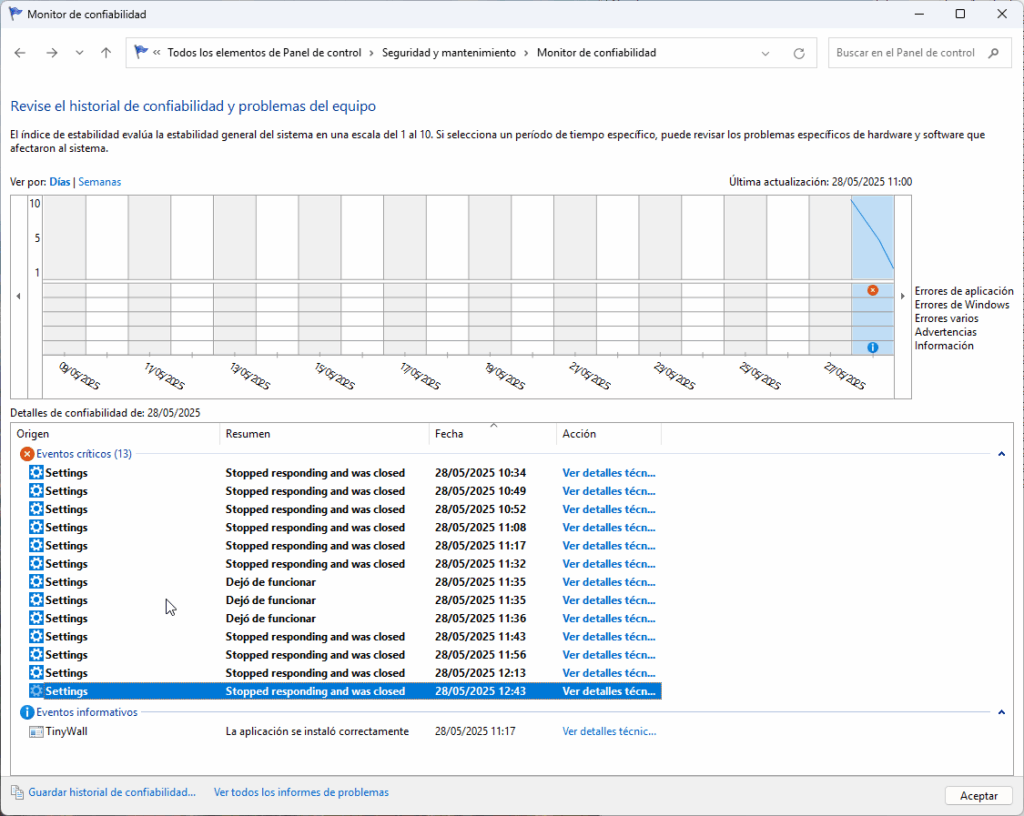Go back with the Back arrow
The height and width of the screenshot is (816, 1024).
click(20, 53)
